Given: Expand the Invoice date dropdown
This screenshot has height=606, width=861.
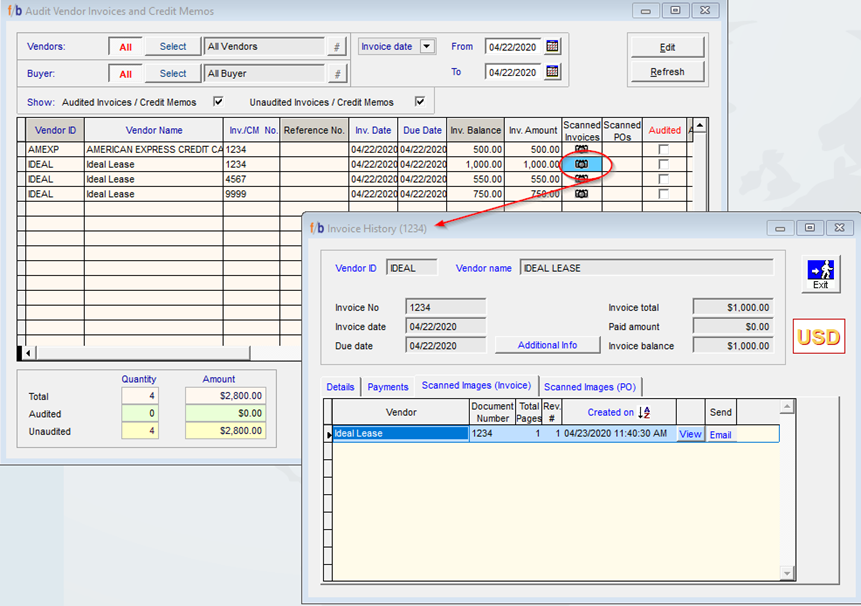Looking at the screenshot, I should (x=427, y=46).
